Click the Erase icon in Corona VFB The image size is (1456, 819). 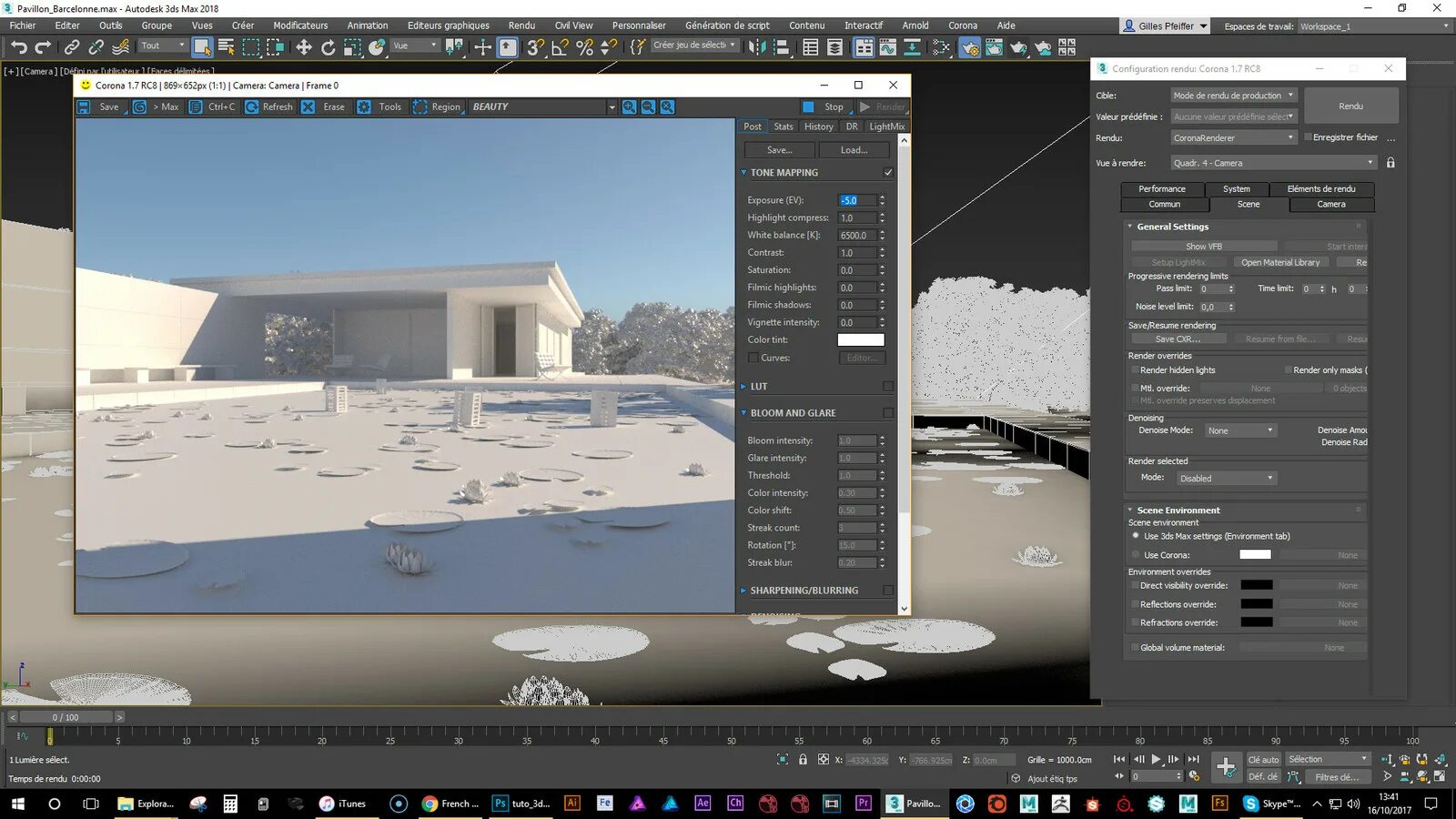tap(308, 106)
